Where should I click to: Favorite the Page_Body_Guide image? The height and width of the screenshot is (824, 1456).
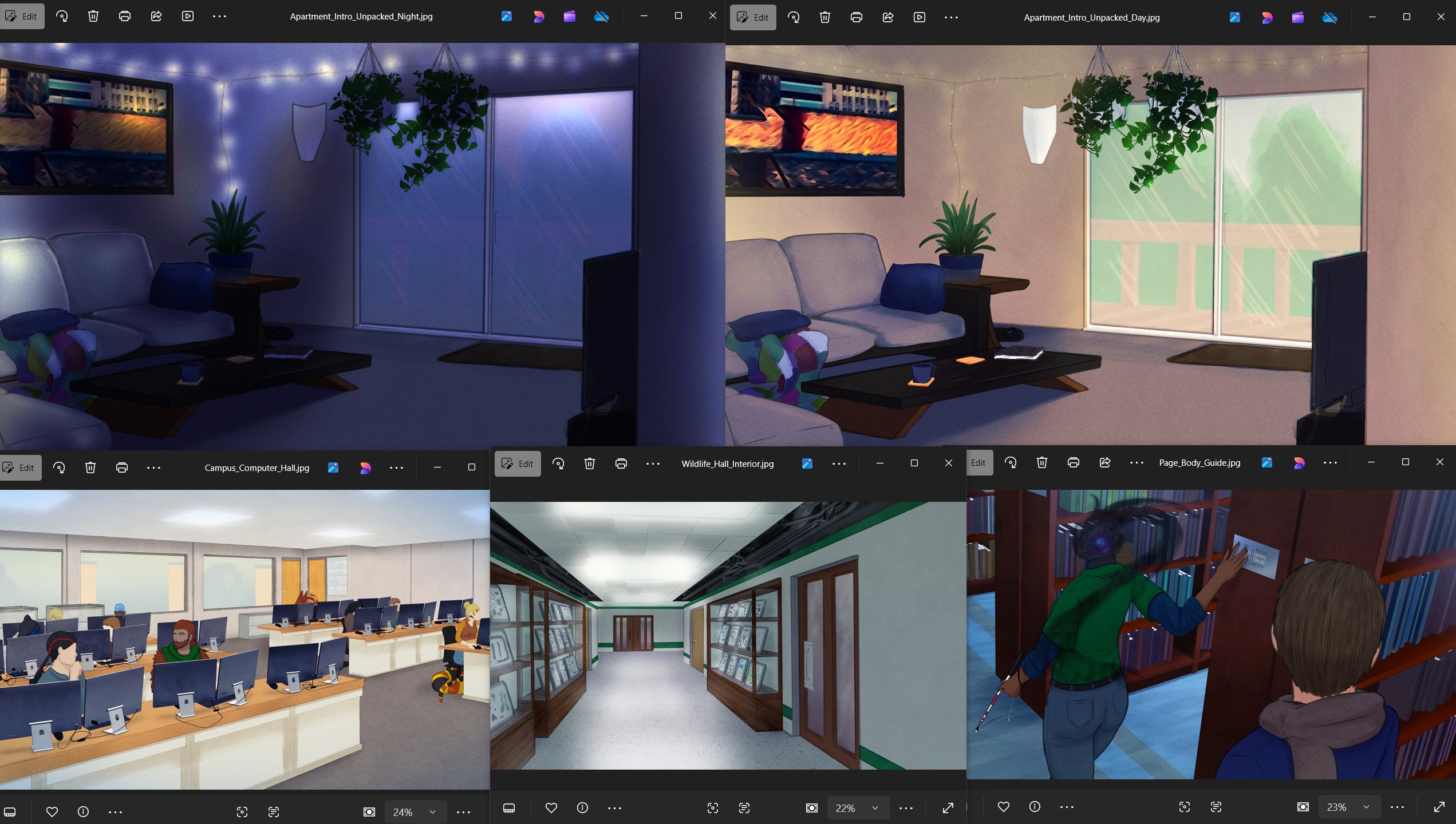click(1004, 807)
